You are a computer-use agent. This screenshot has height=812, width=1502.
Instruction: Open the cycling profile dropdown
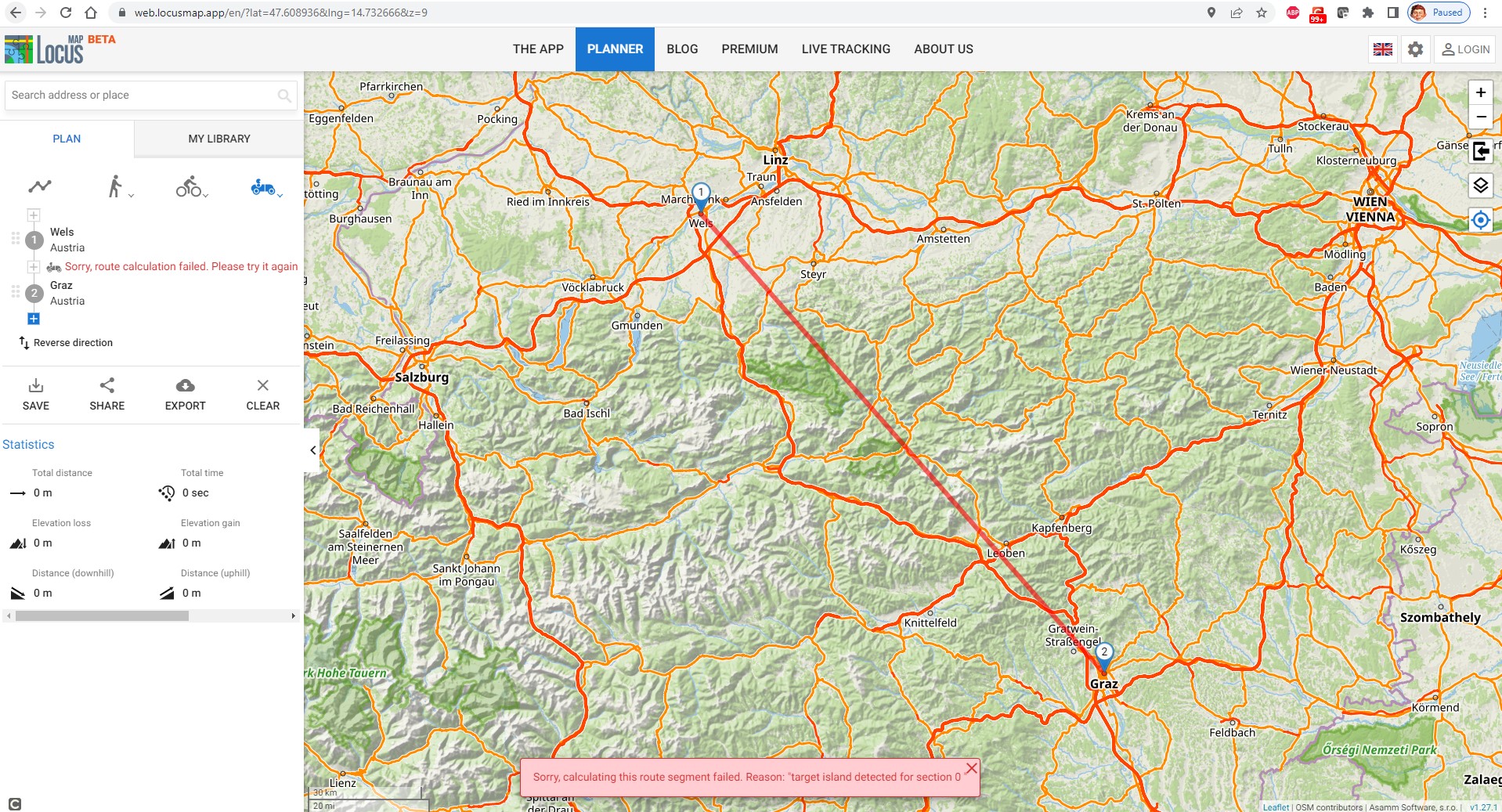(191, 187)
